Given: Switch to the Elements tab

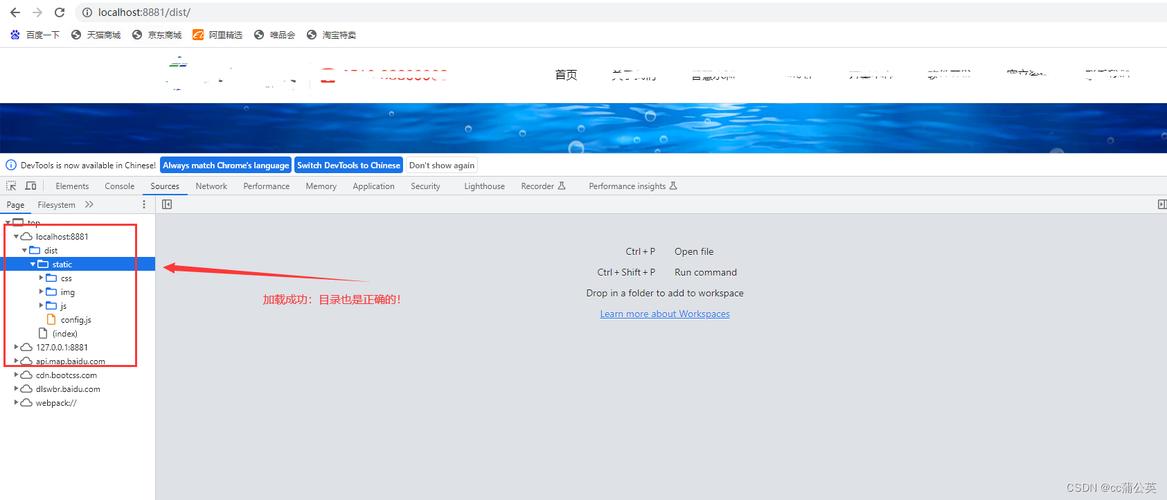Looking at the screenshot, I should point(72,186).
